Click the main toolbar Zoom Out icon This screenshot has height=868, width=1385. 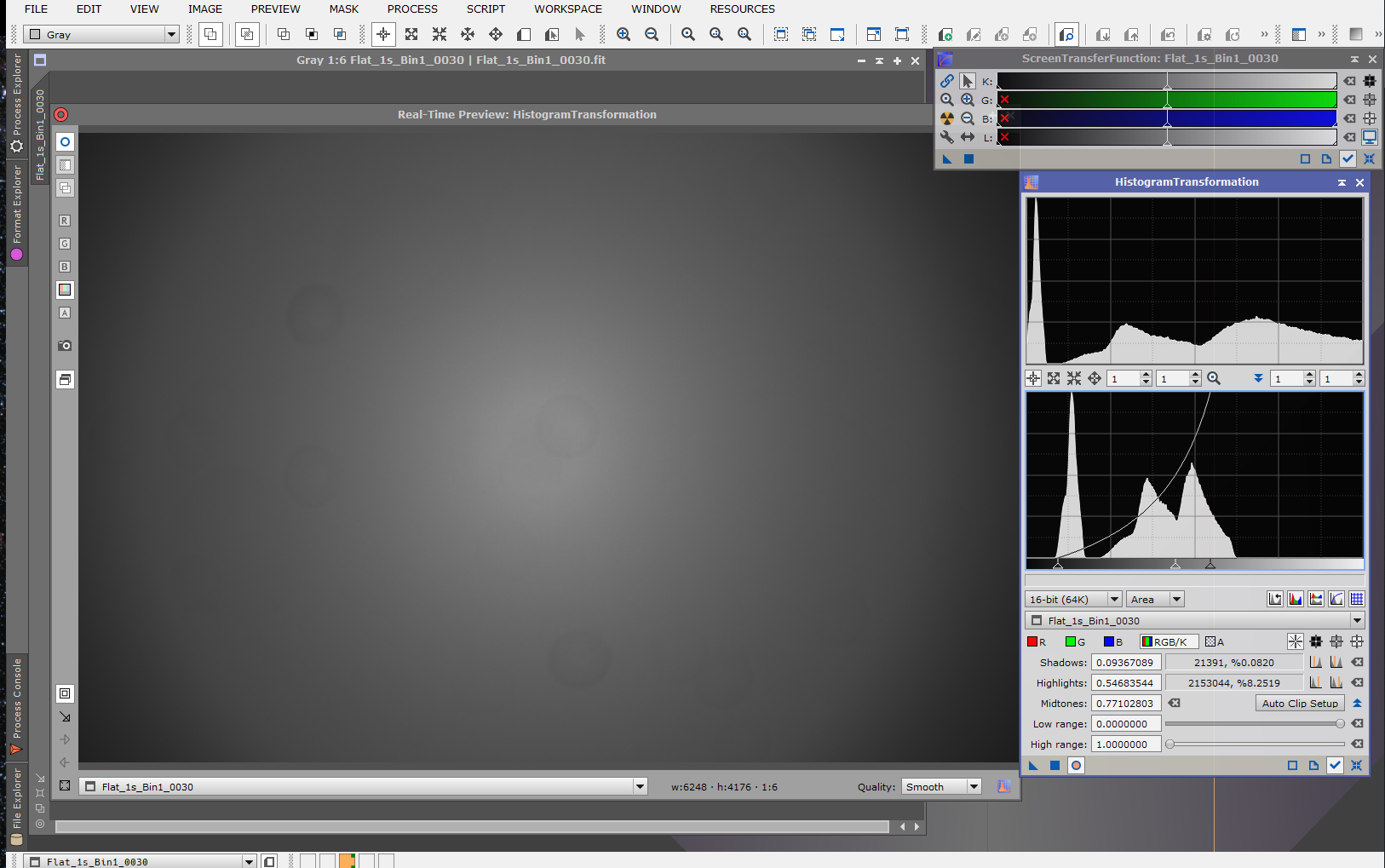coord(652,34)
